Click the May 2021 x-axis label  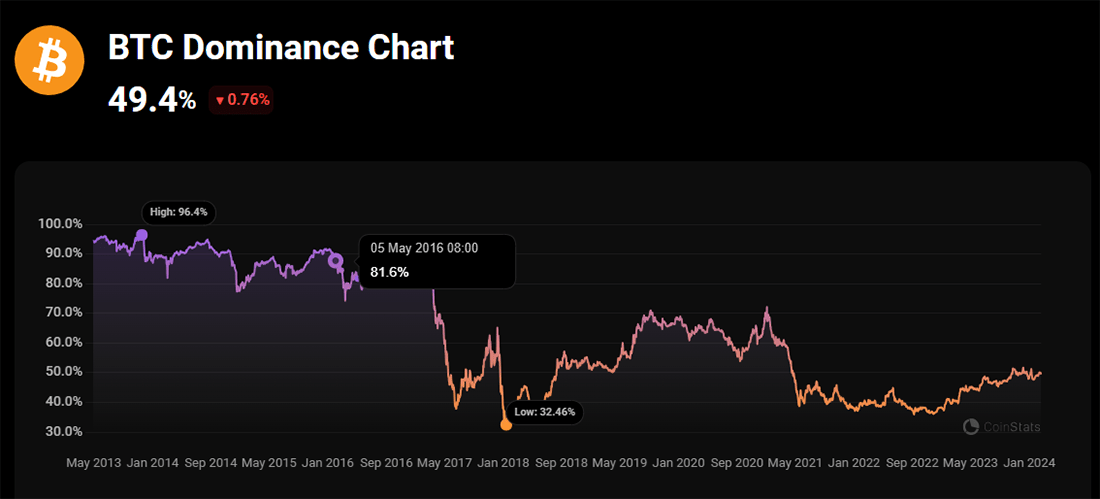794,463
